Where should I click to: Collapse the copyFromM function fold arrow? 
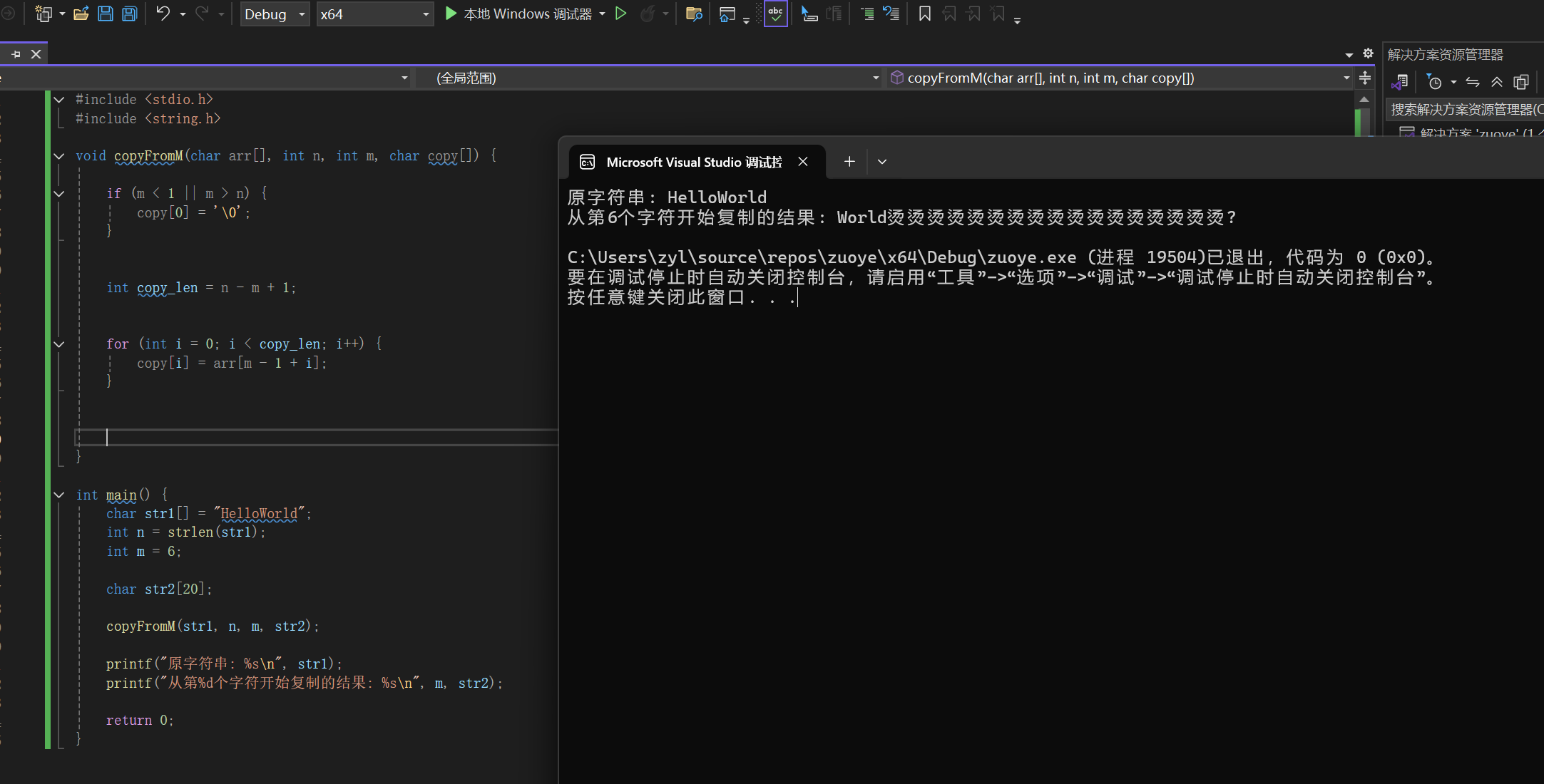[x=59, y=155]
